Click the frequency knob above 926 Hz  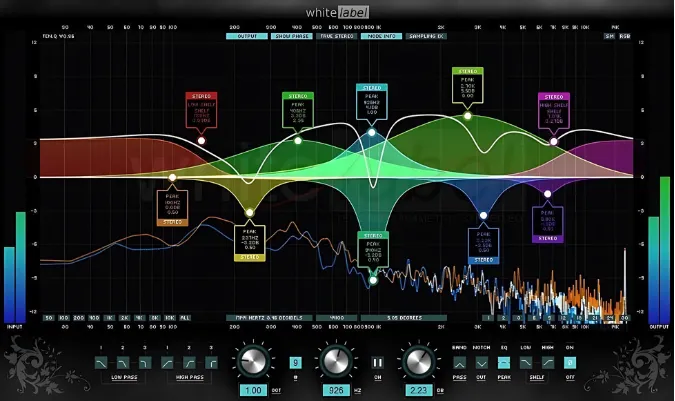[336, 361]
